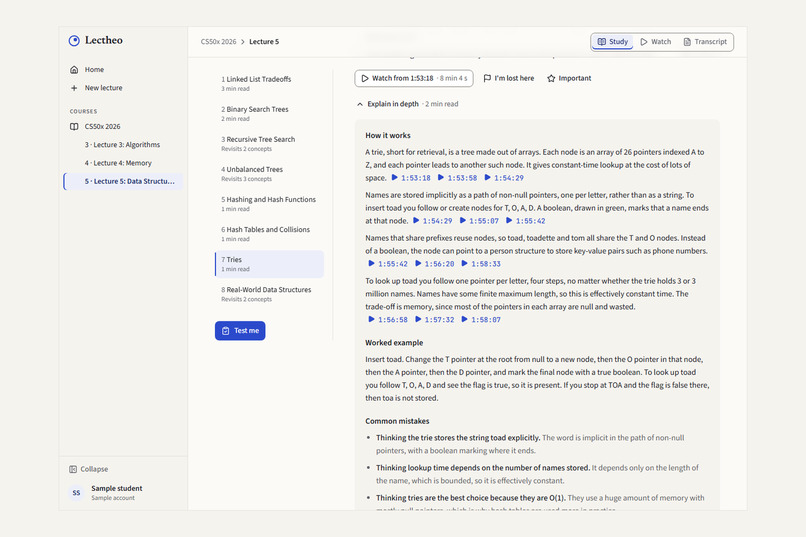806x537 pixels.
Task: Switch to the Watch tab
Action: click(655, 42)
